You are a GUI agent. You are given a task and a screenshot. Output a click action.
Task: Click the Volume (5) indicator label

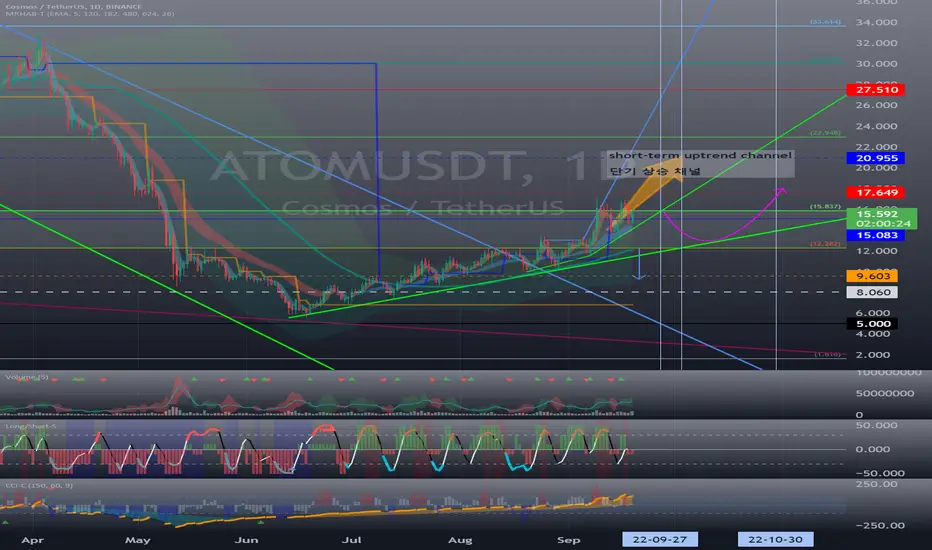[27, 377]
